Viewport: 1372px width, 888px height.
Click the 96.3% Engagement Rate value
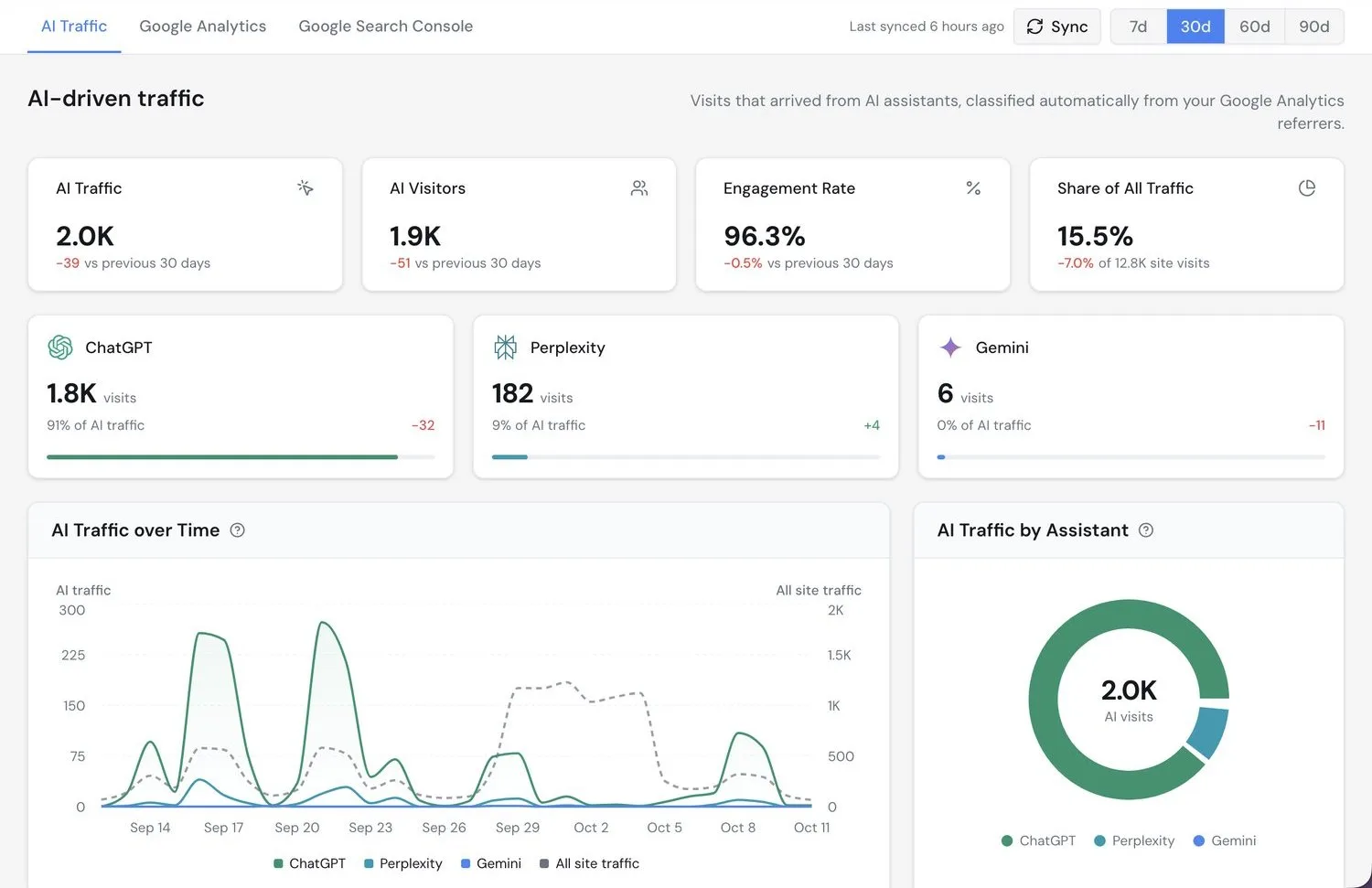click(x=765, y=236)
